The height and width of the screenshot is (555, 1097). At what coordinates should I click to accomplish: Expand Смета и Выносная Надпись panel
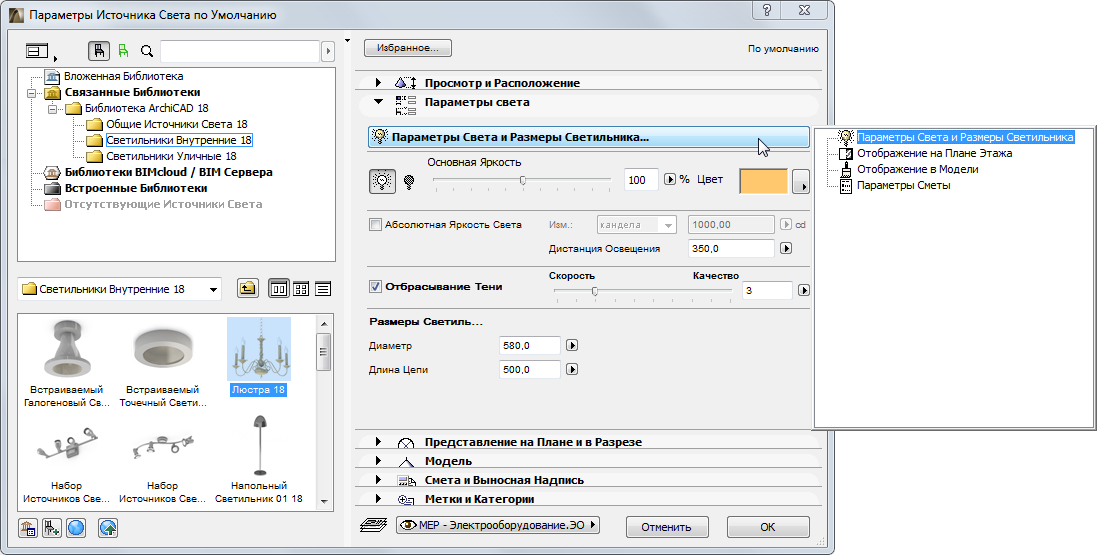(378, 480)
